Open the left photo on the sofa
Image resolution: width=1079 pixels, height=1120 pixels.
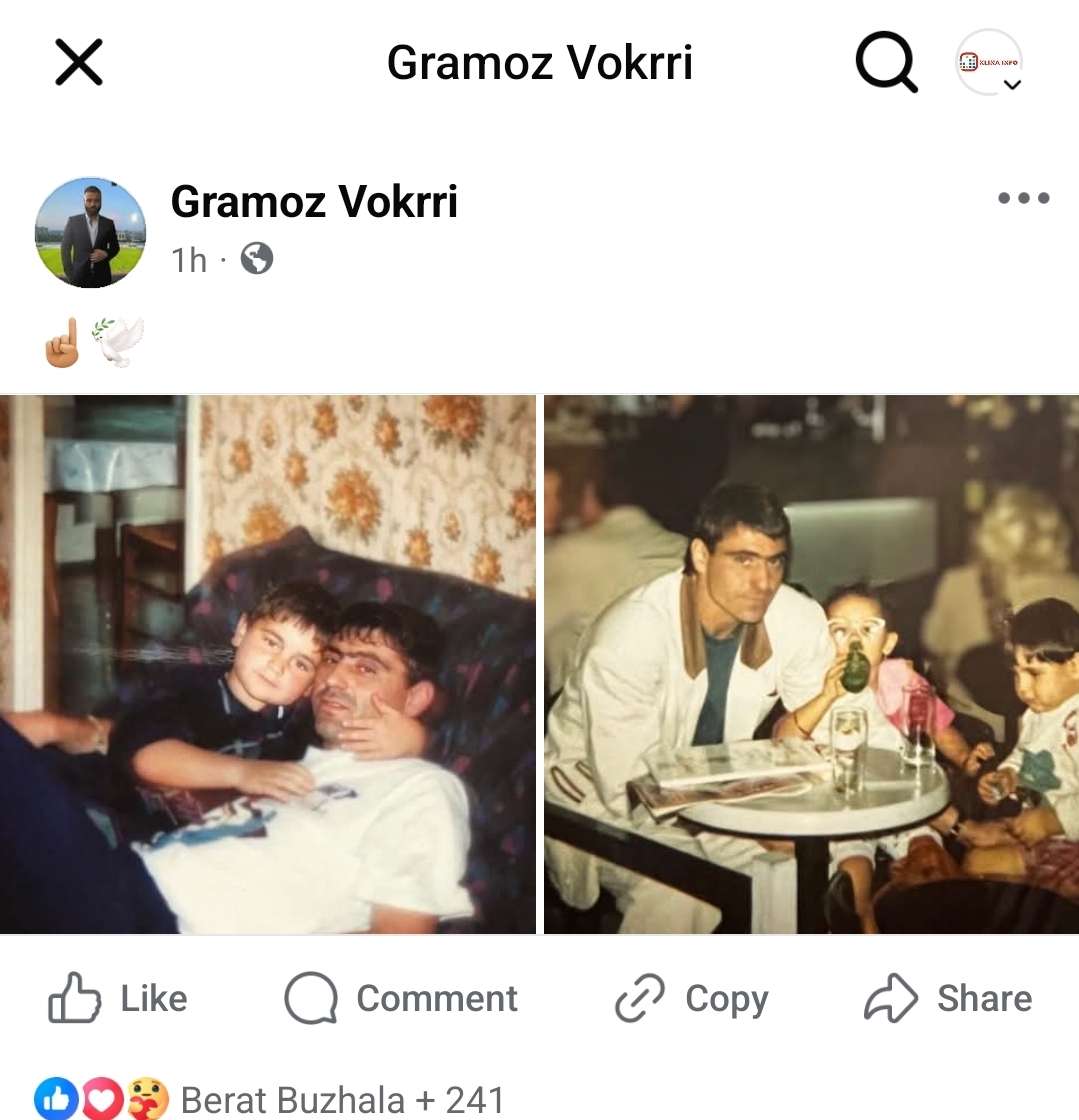click(x=268, y=664)
